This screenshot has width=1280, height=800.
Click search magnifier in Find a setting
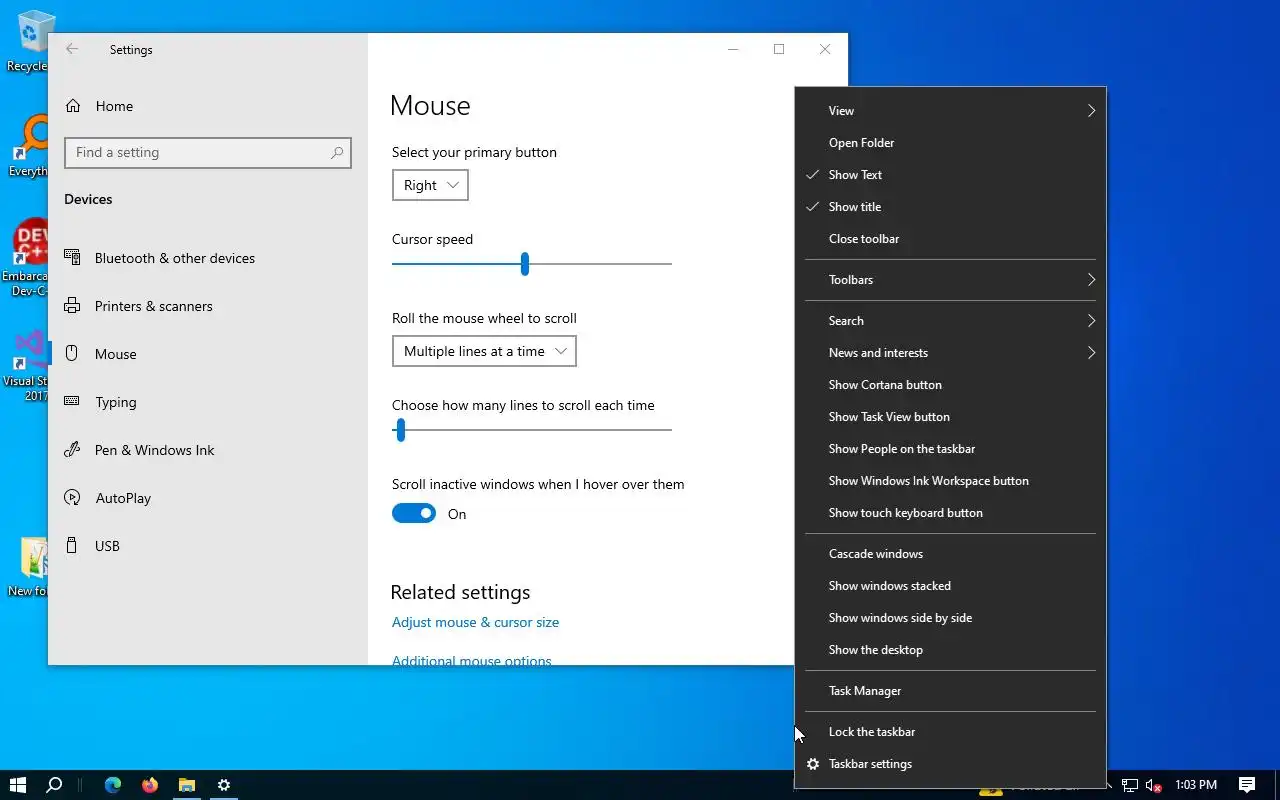coord(337,152)
